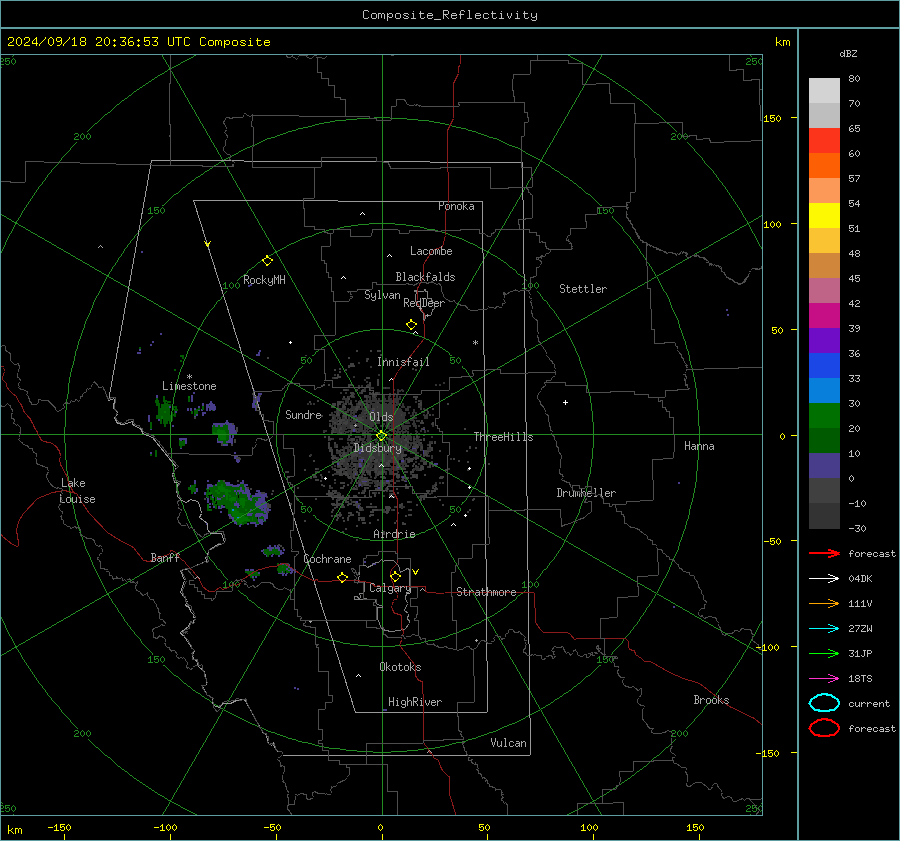Click the Lake Louise label
Viewport: 900px width, 841px height.
pyautogui.click(x=78, y=491)
